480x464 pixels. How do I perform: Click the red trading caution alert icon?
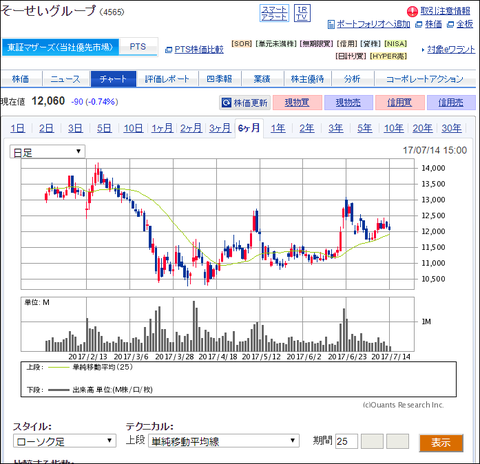click(x=412, y=11)
